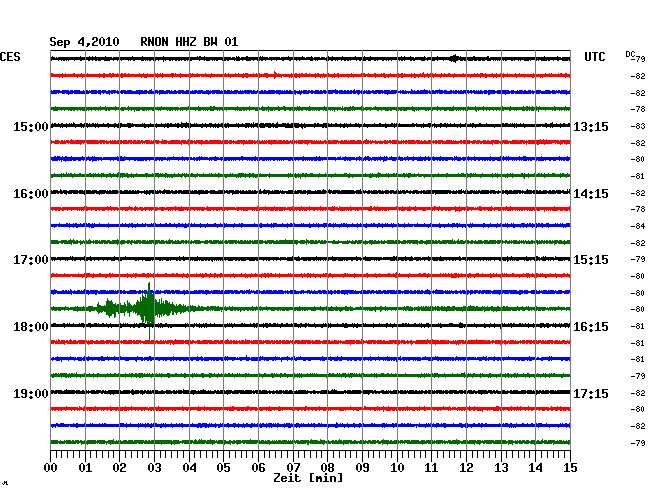Select the 15:15 UTC time label

[591, 260]
